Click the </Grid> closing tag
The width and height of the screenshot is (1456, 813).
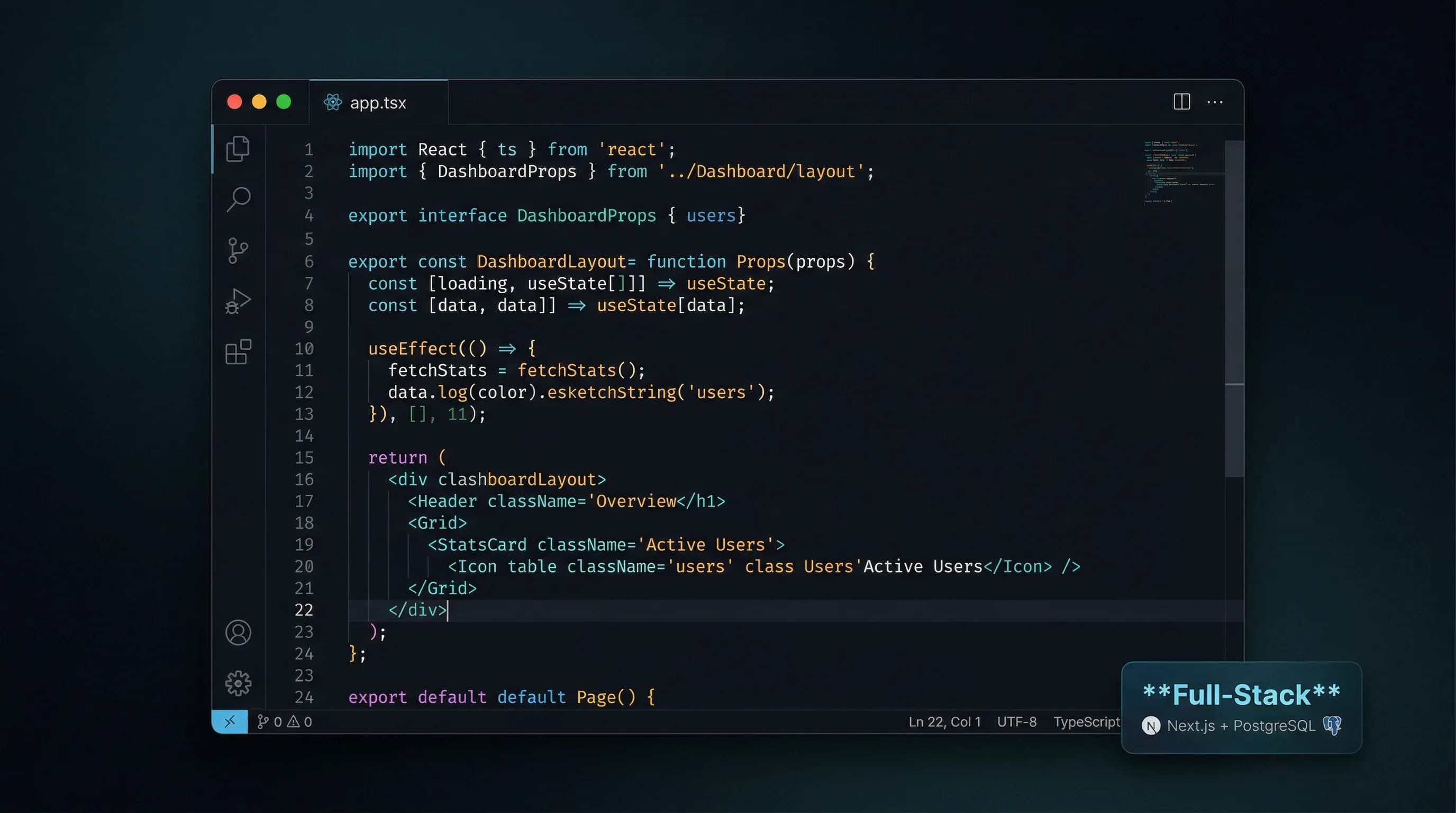442,588
